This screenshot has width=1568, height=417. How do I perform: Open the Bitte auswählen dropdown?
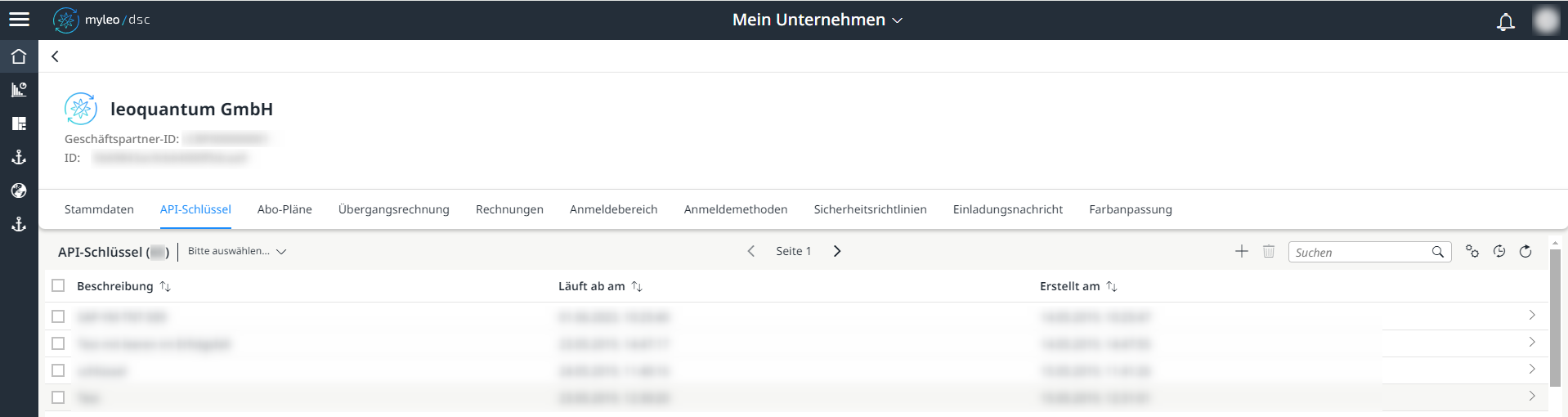coord(237,251)
